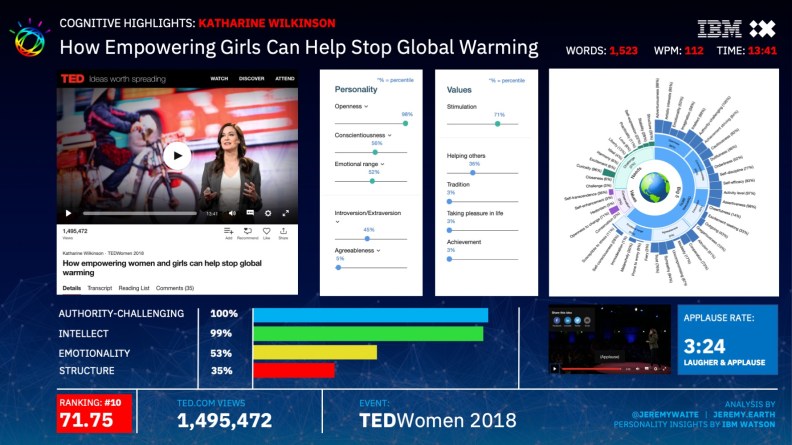Click the TED logo
The width and height of the screenshot is (792, 445).
coord(72,78)
